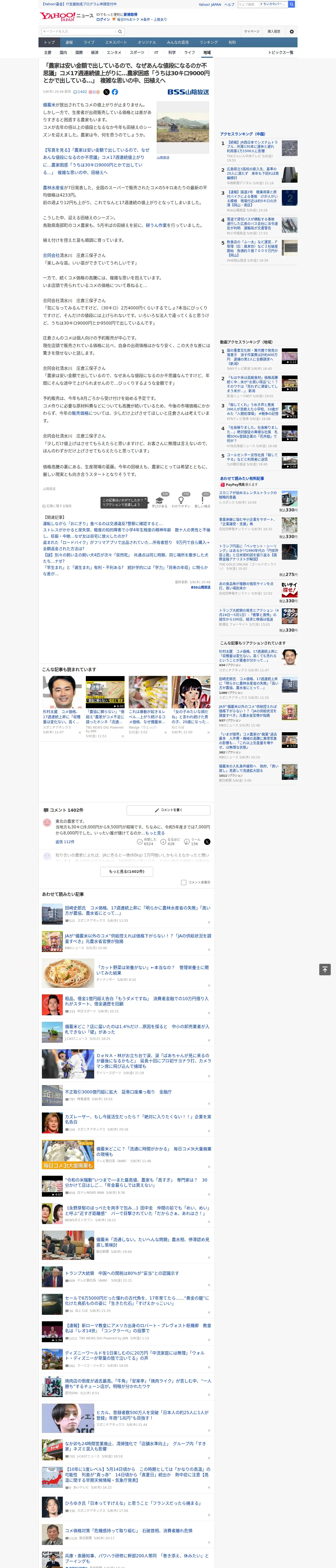Click the BSS山陰放送 logo under headline
This screenshot has width=336, height=1568.
click(188, 92)
